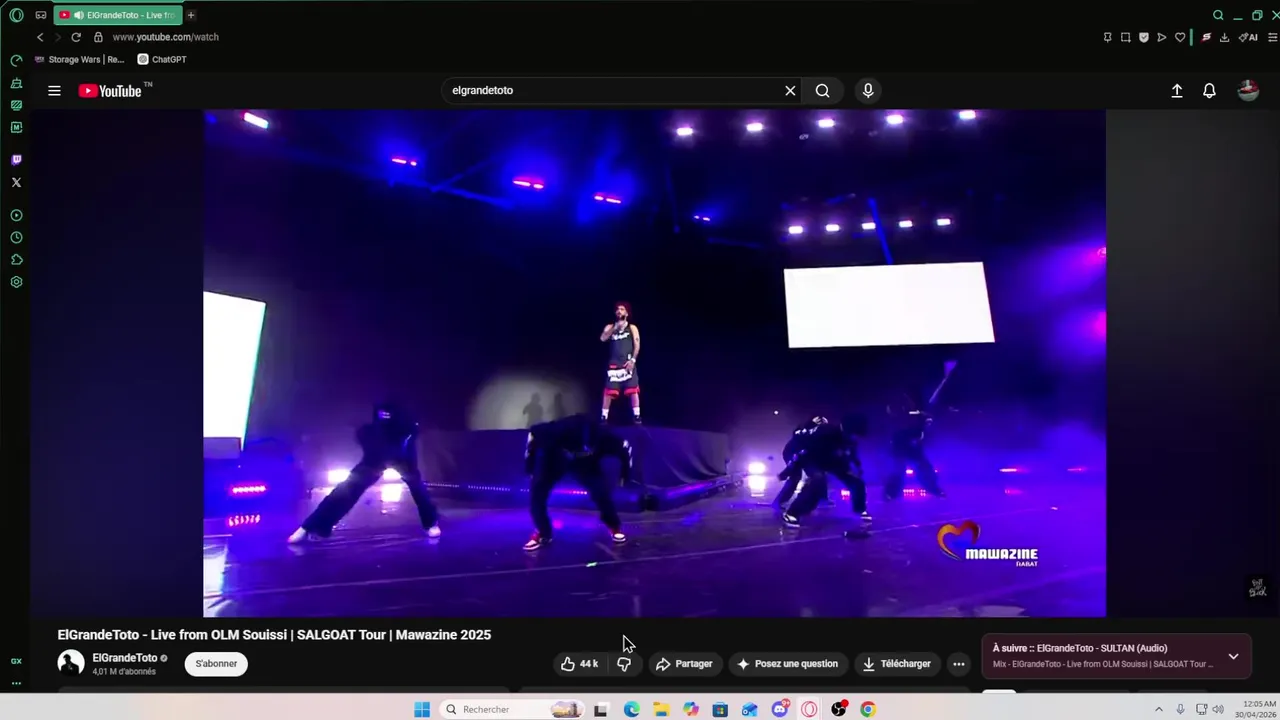Start voice search with the microphone
Image resolution: width=1280 pixels, height=720 pixels.
(x=868, y=90)
